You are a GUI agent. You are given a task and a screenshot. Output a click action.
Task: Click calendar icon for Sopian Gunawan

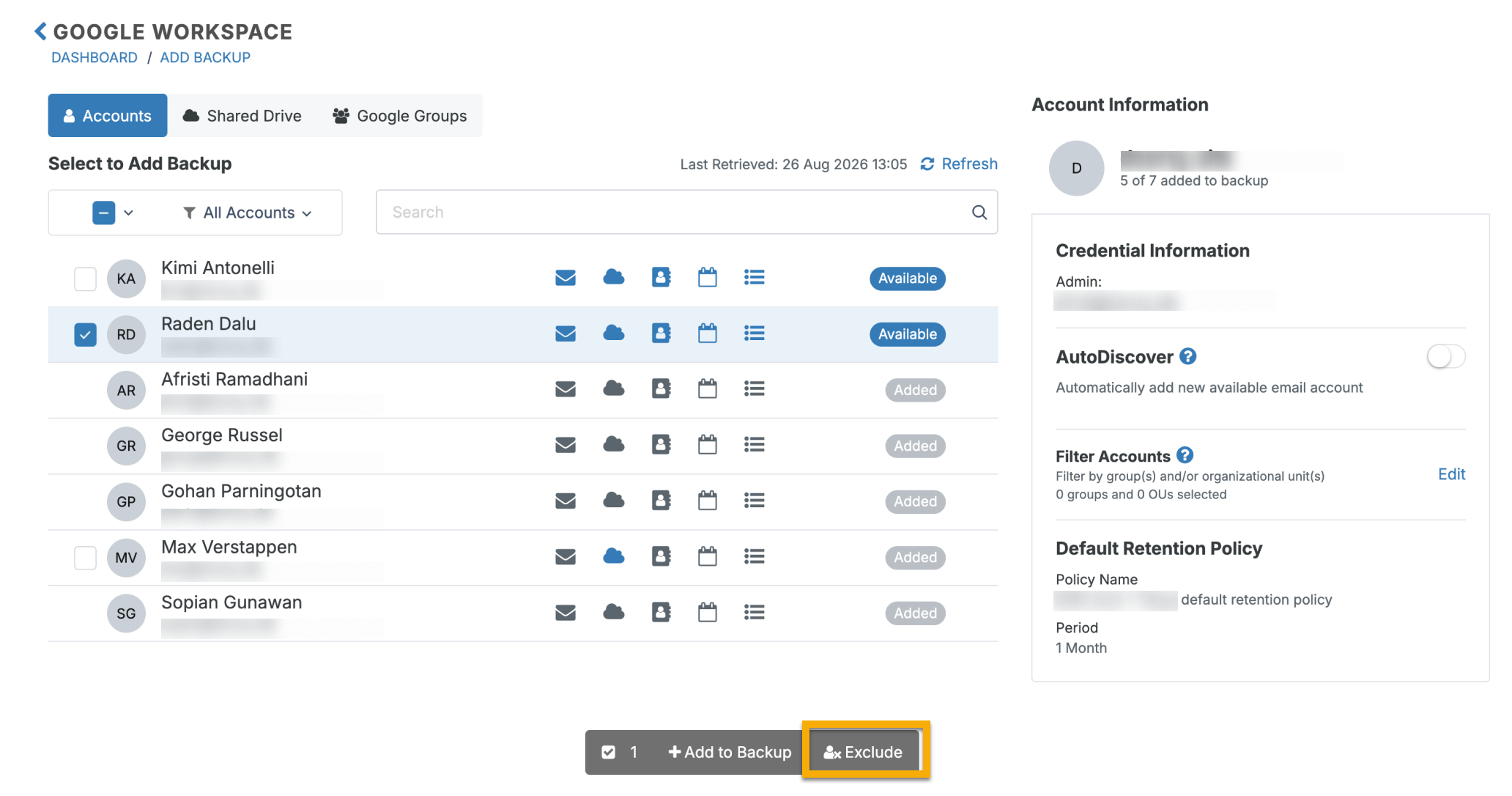708,612
